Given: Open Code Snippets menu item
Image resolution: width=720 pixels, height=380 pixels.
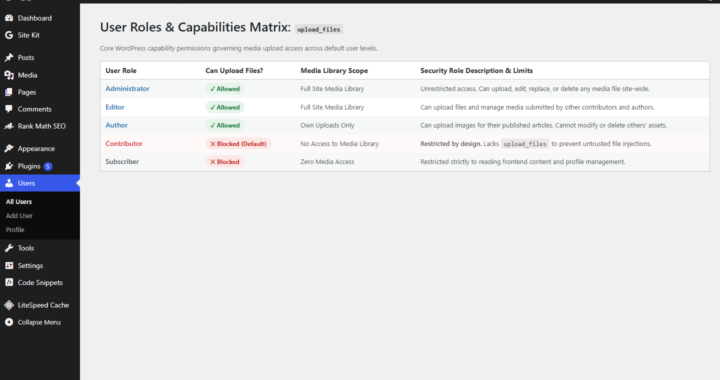Looking at the screenshot, I should [40, 283].
